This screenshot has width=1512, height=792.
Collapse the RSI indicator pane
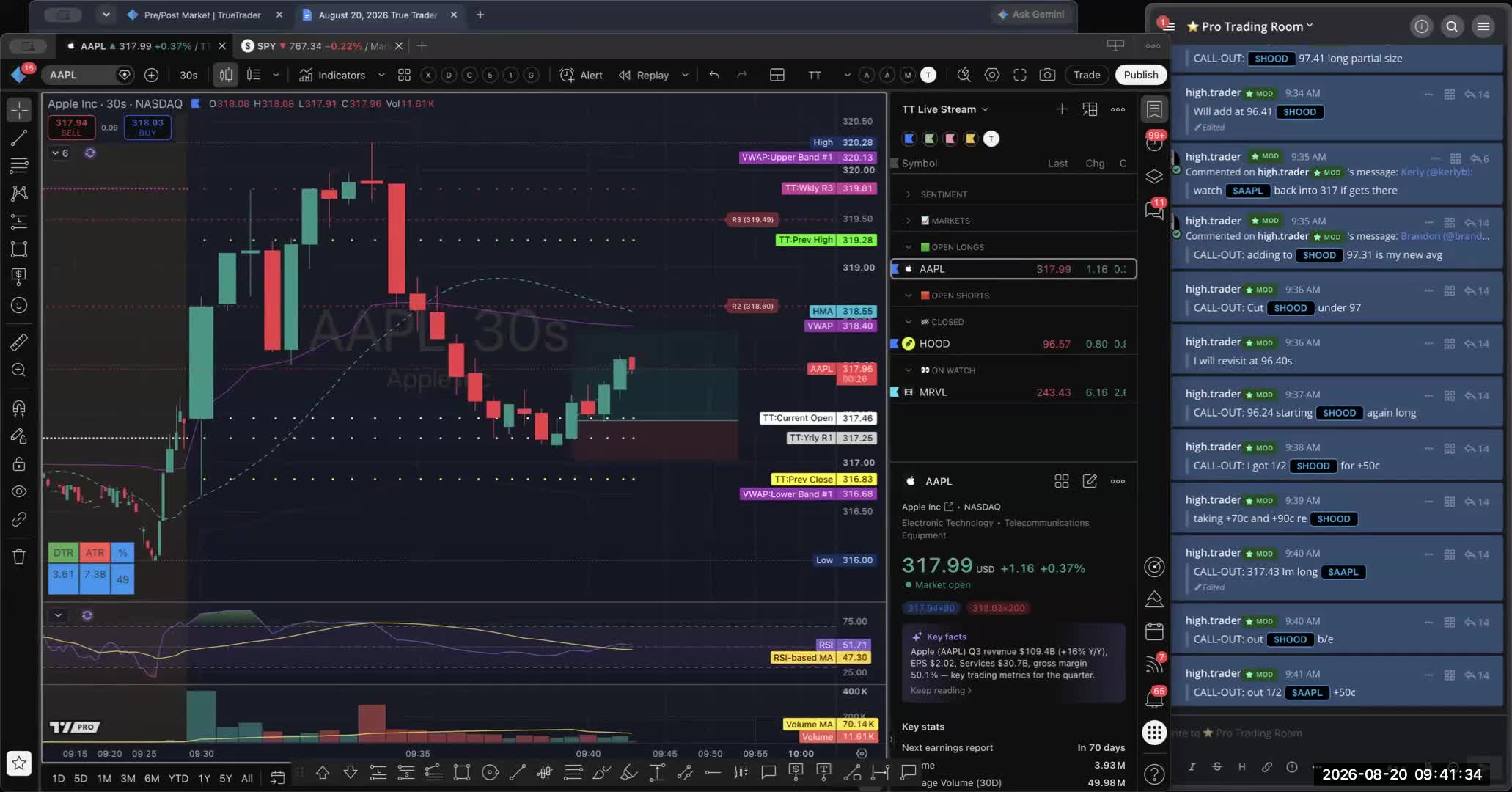pos(58,615)
